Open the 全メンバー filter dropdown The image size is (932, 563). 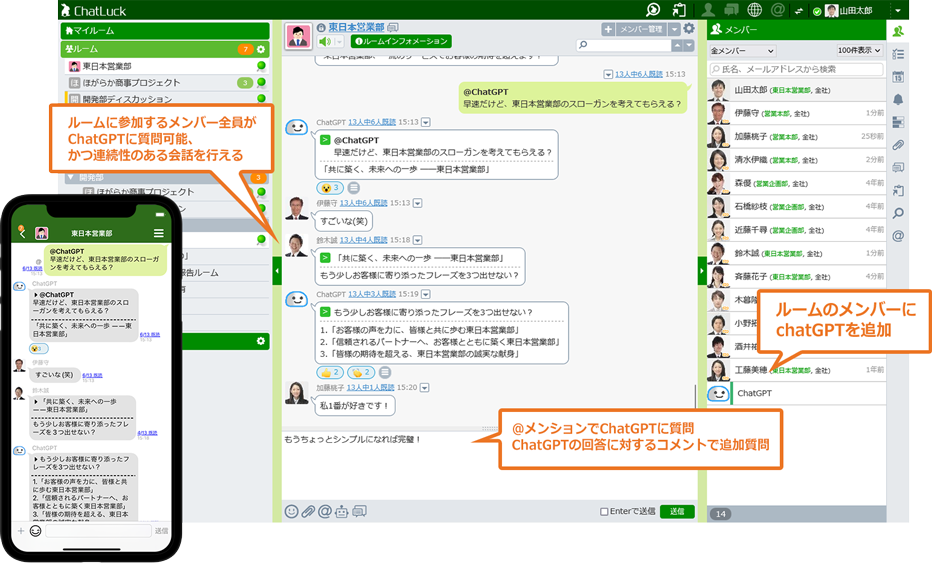[742, 51]
